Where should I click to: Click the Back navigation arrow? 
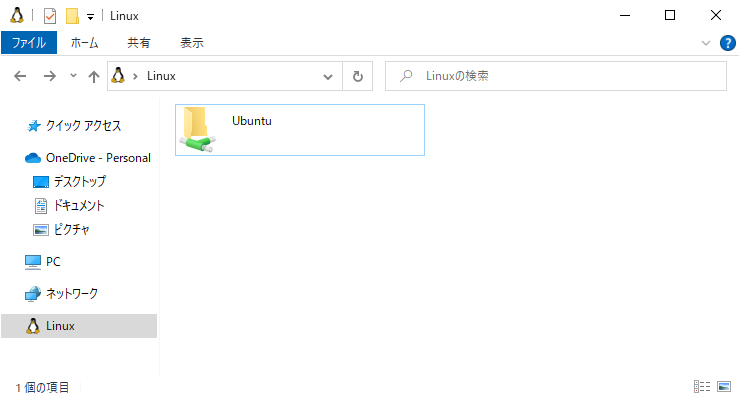click(x=20, y=76)
